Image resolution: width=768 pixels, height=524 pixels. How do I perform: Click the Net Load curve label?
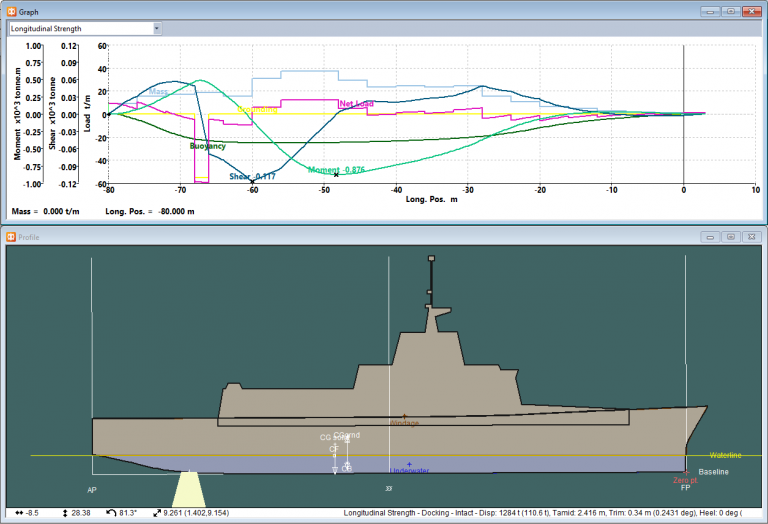coord(358,103)
